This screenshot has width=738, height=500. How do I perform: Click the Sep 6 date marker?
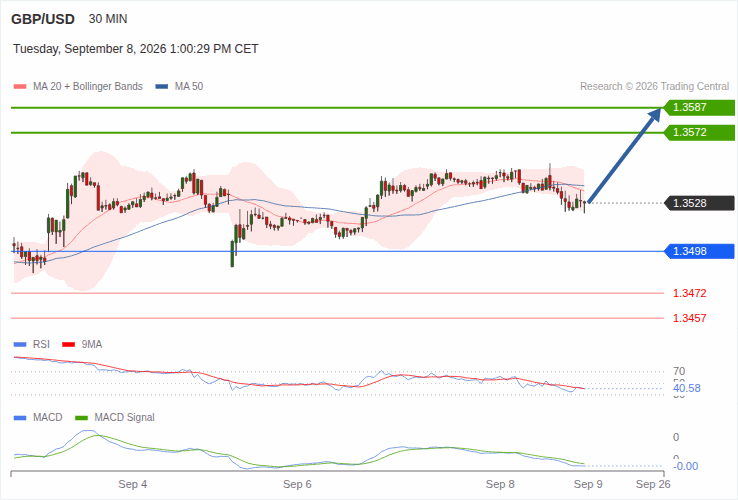coord(297,484)
